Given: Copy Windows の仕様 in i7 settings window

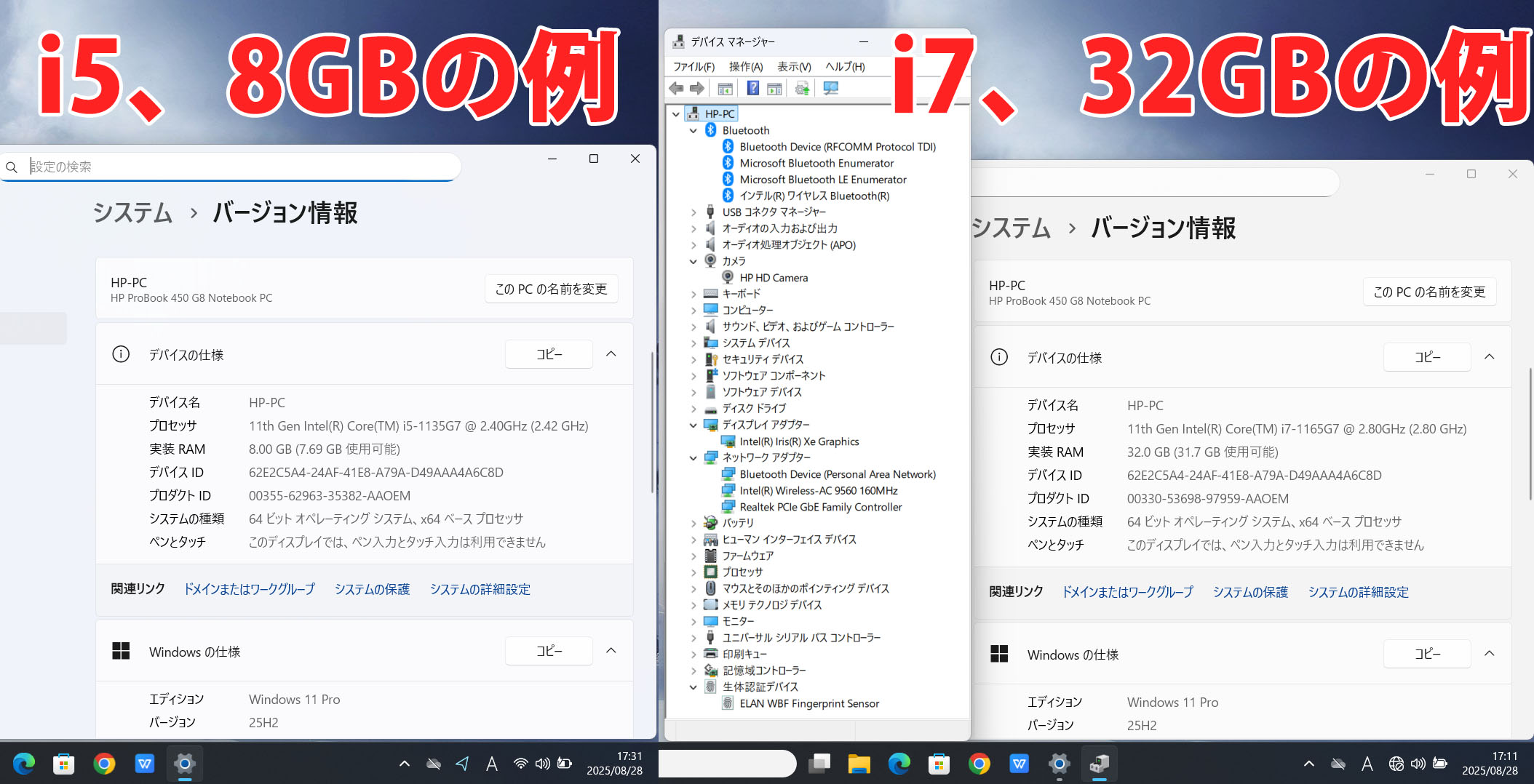Looking at the screenshot, I should tap(1427, 654).
